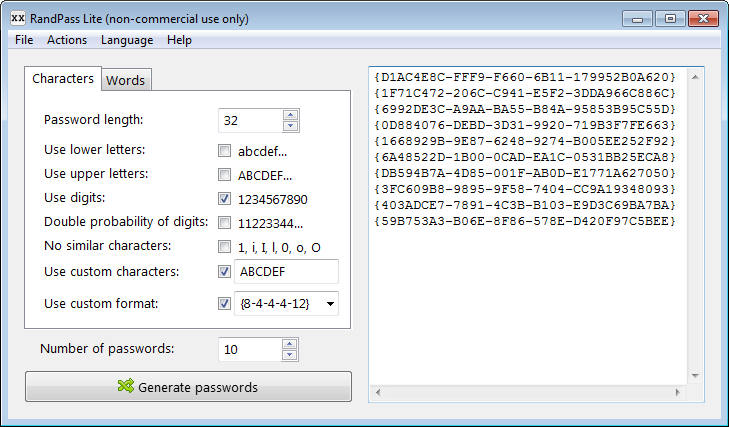Viewport: 729px width, 427px height.
Task: Enable the lower letters checkbox
Action: coord(224,151)
